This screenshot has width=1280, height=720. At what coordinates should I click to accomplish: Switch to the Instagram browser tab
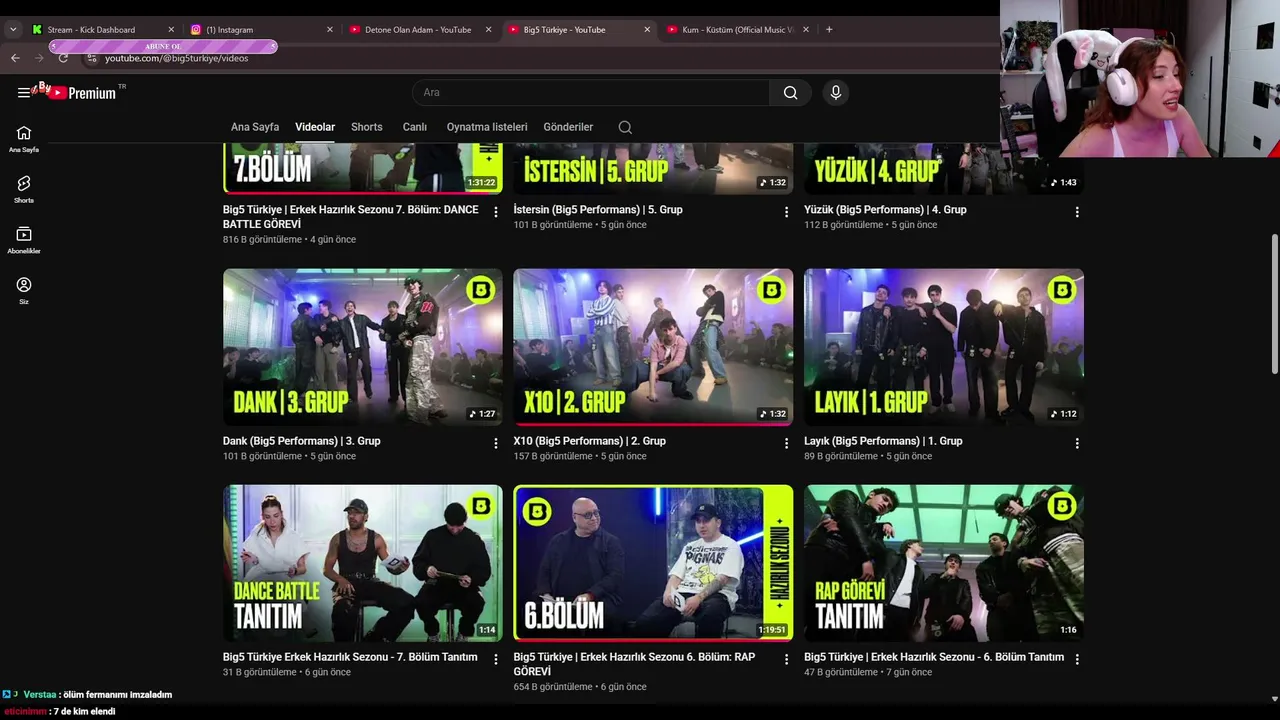coord(260,30)
